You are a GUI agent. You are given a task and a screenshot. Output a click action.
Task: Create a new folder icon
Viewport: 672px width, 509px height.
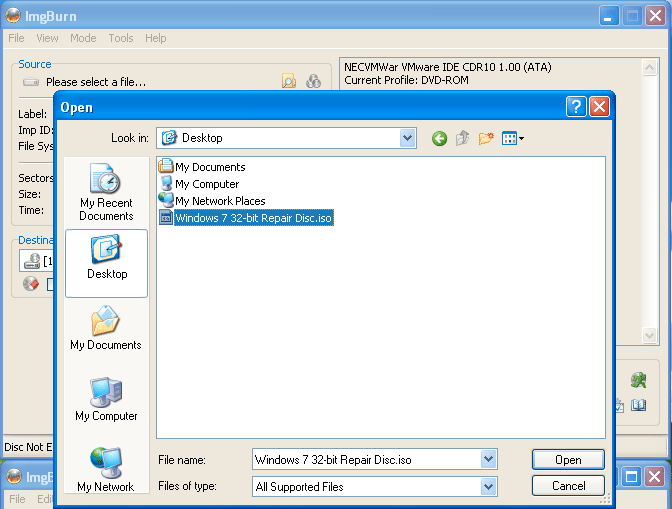pyautogui.click(x=486, y=138)
